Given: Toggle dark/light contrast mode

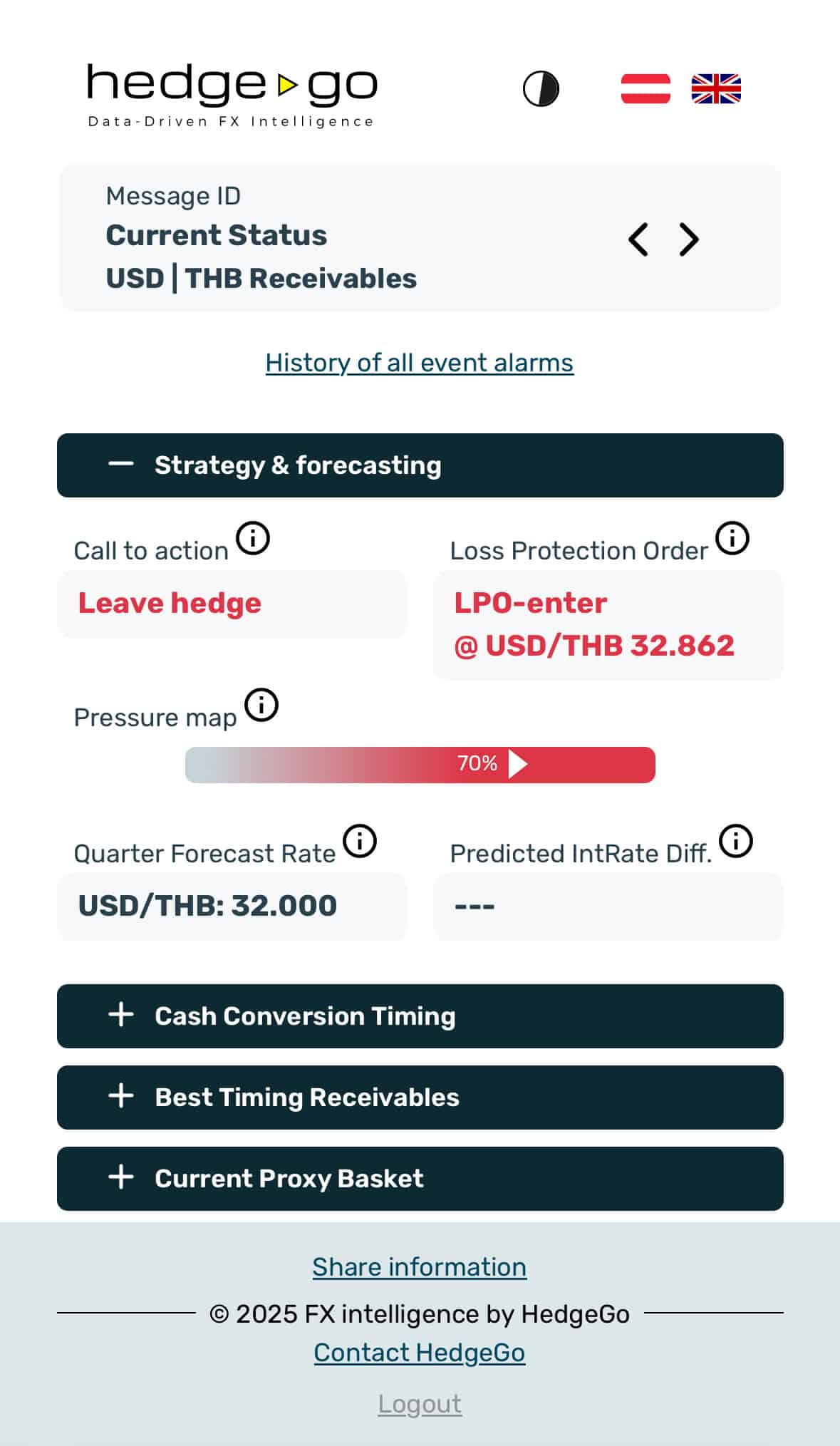Looking at the screenshot, I should click(x=541, y=89).
